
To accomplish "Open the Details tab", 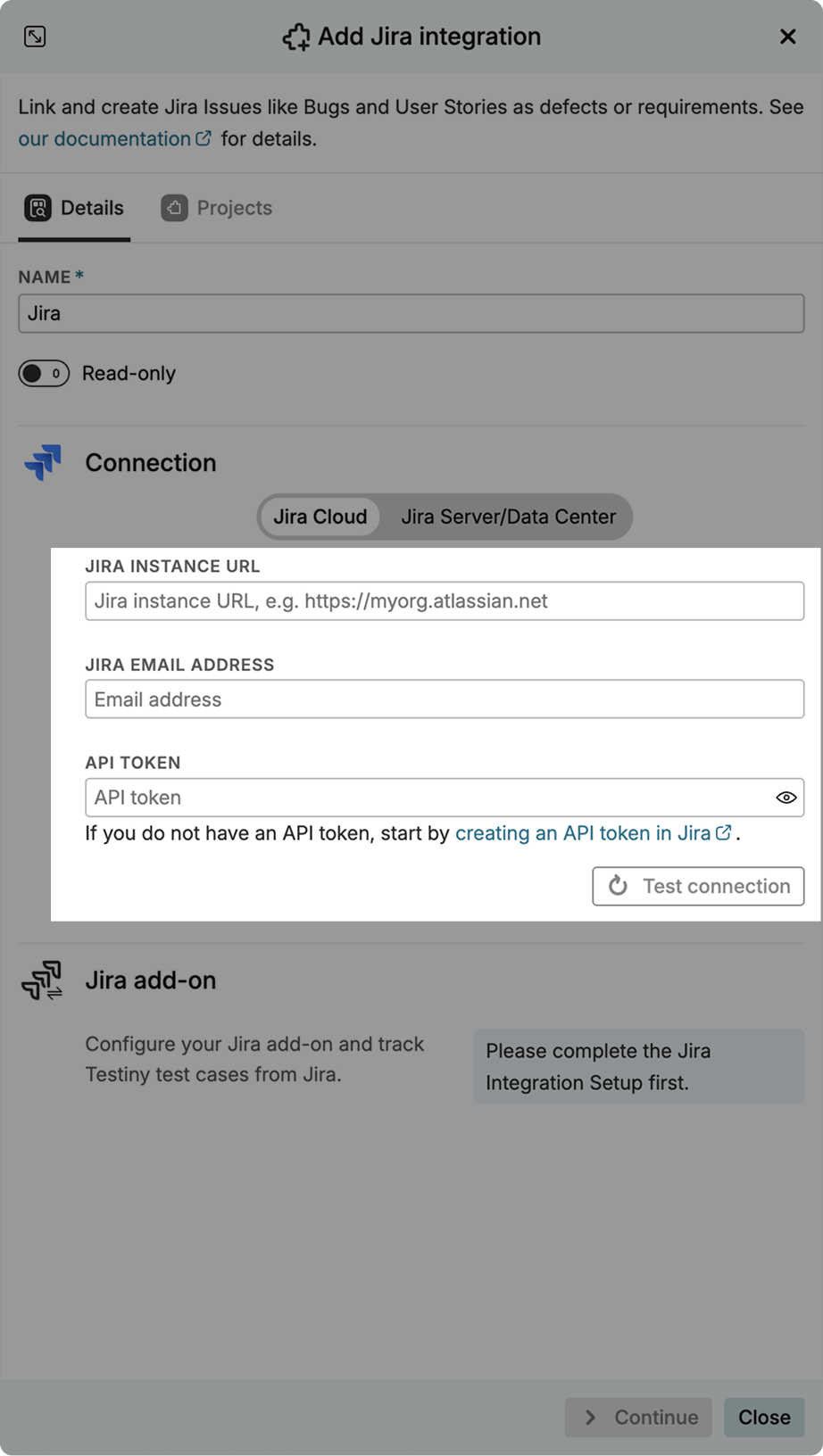I will click(73, 207).
